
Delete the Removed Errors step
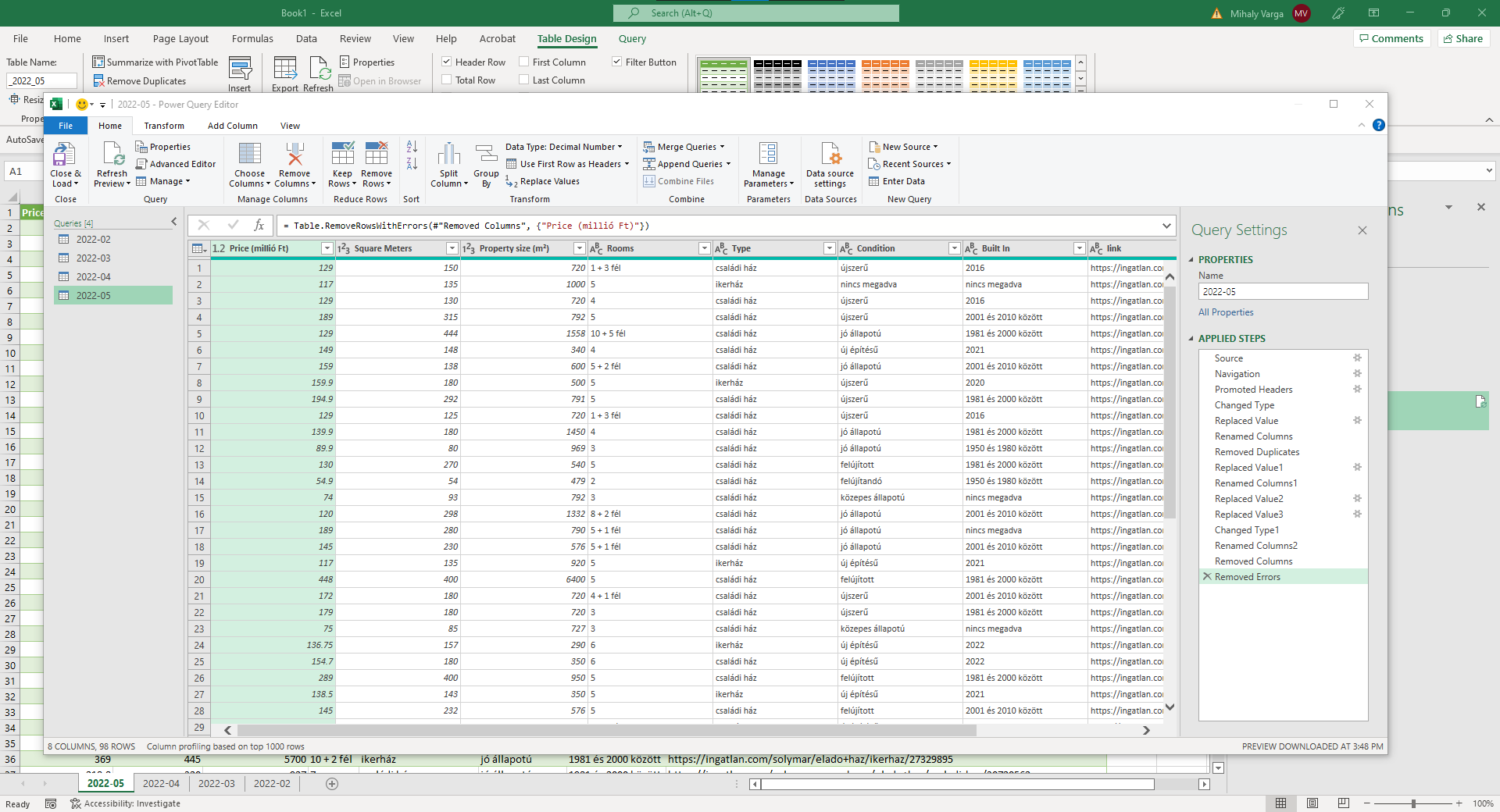click(1207, 576)
